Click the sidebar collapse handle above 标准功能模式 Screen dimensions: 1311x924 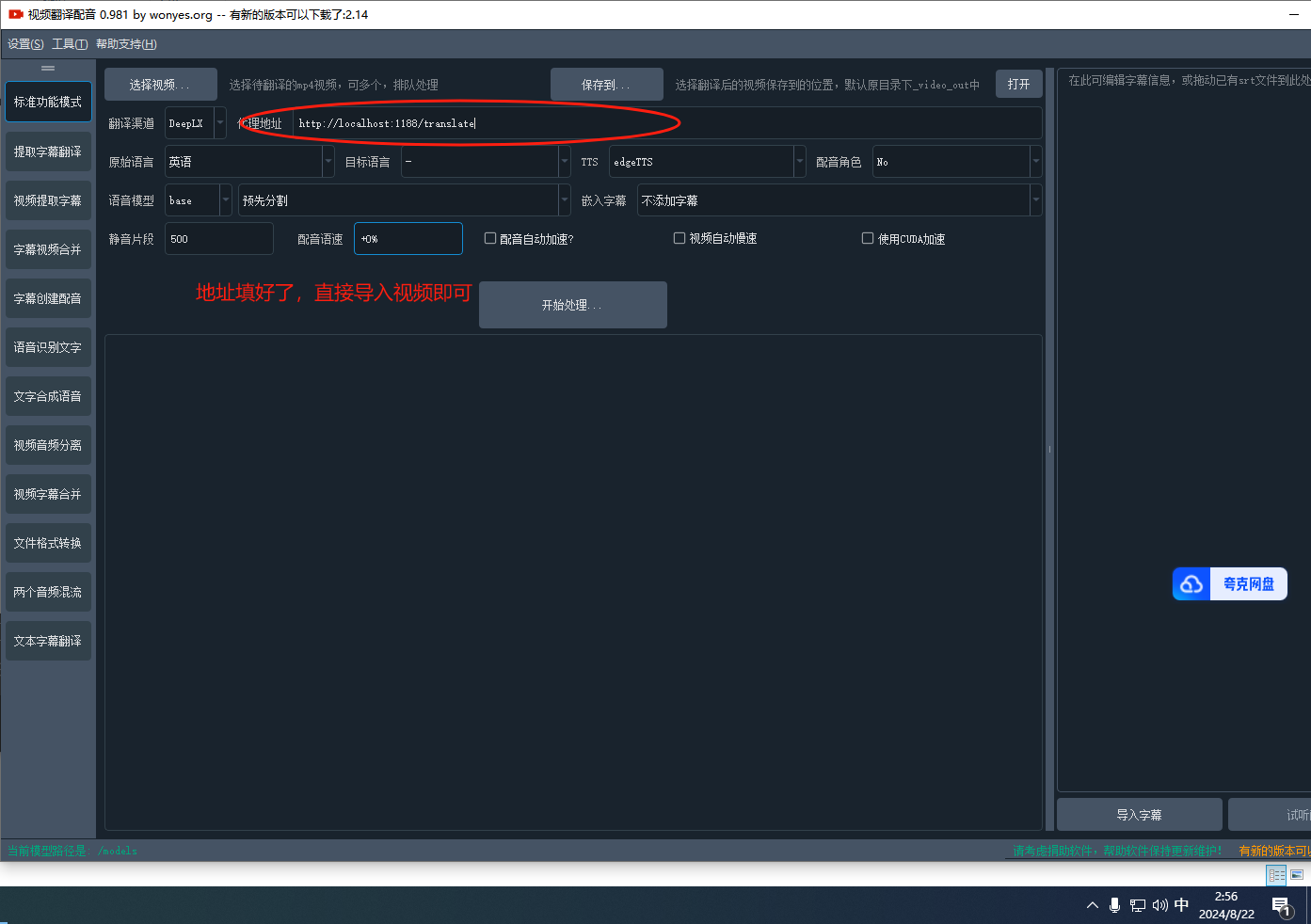coord(48,69)
